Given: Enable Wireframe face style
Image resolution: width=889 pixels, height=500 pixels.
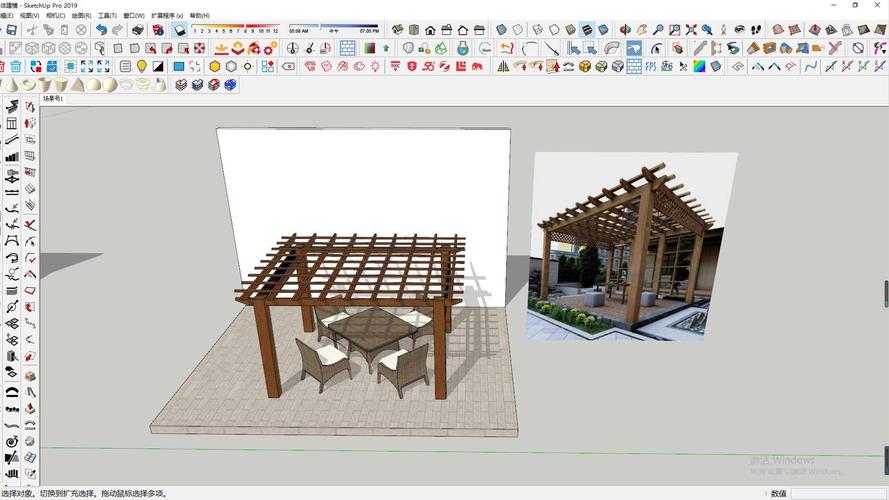Looking at the screenshot, I should (537, 29).
